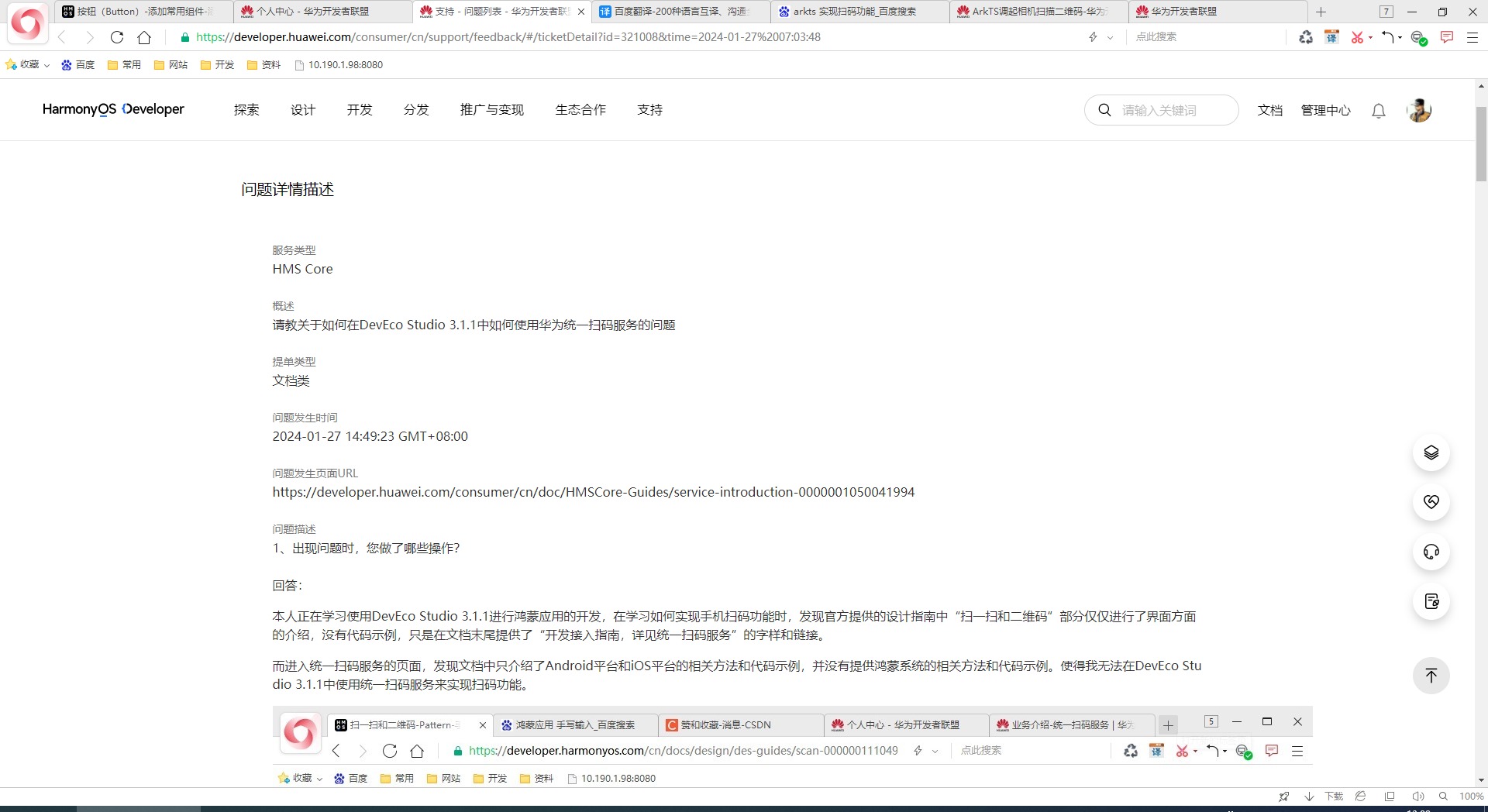Open a new browser tab
Image resolution: width=1488 pixels, height=812 pixels.
(1321, 12)
